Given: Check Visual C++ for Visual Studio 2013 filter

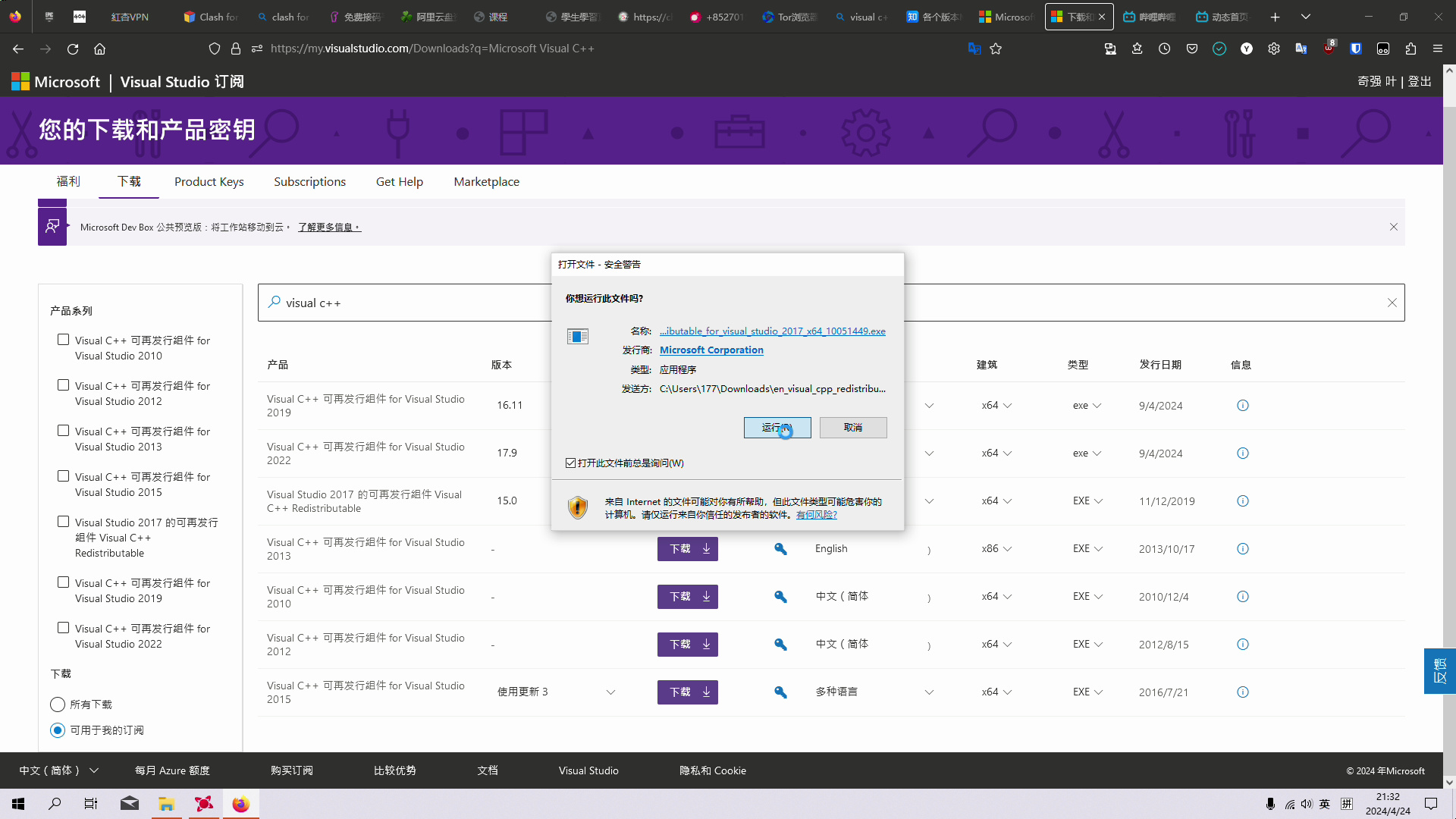Looking at the screenshot, I should click(x=64, y=431).
